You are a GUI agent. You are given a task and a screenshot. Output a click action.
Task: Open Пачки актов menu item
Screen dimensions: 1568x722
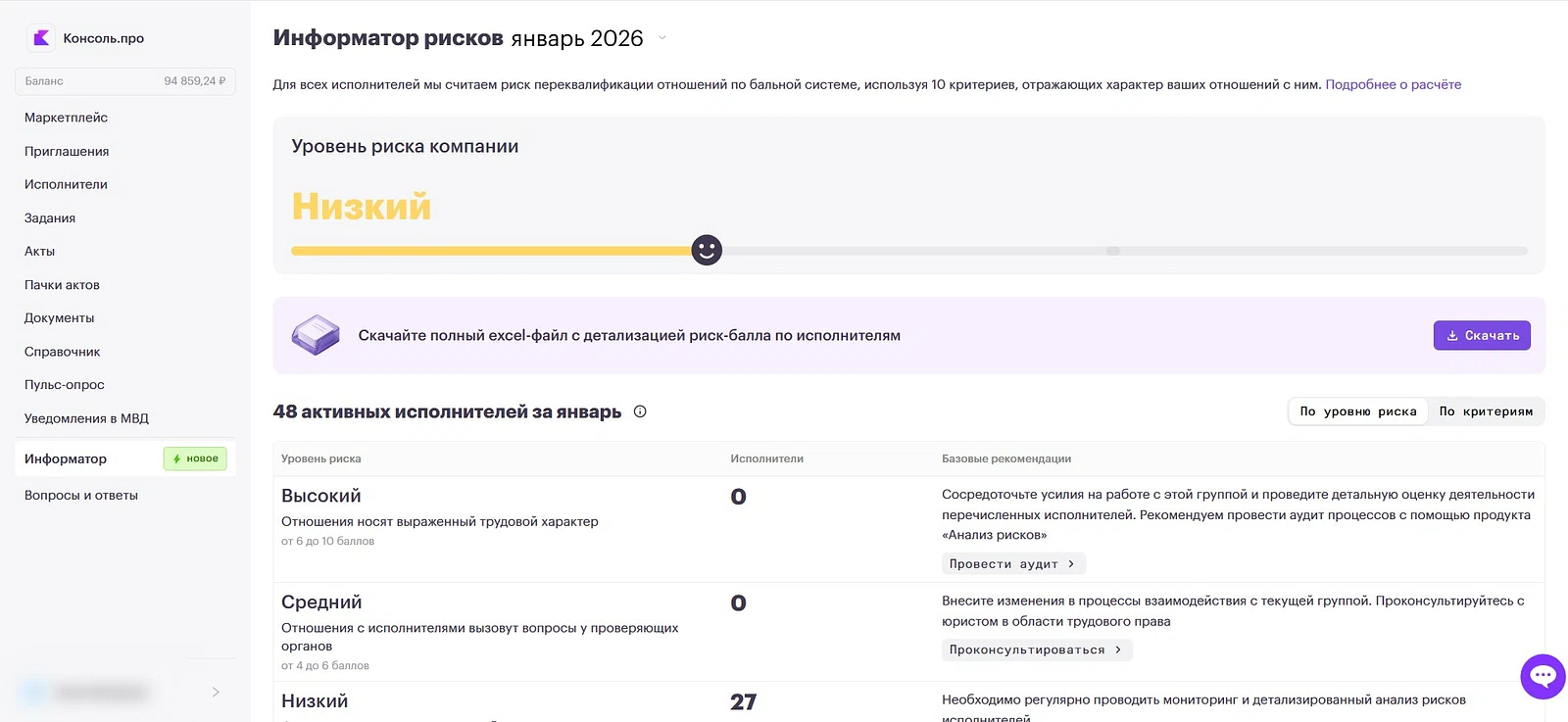[62, 285]
